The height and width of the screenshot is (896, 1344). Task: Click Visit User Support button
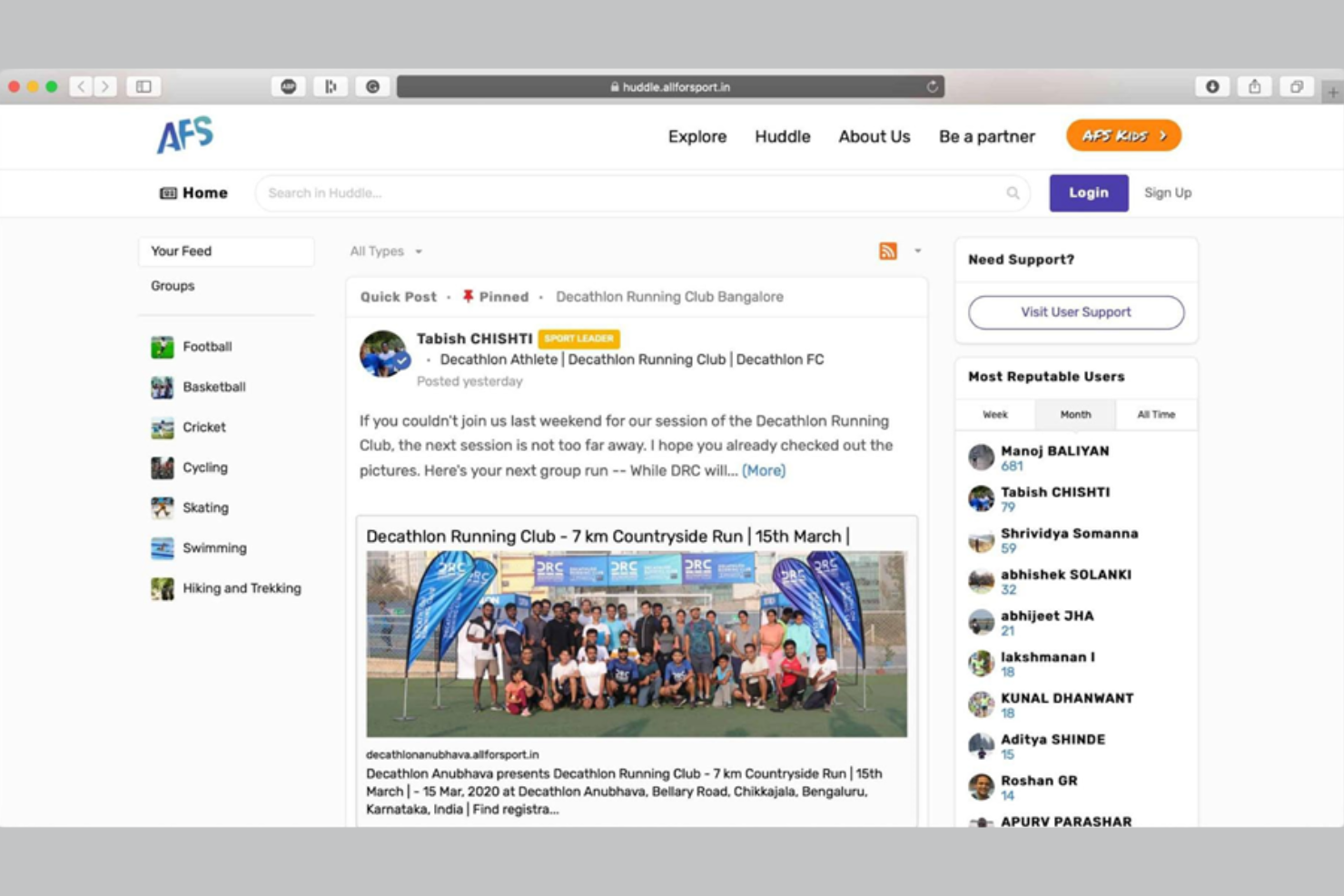(x=1076, y=312)
